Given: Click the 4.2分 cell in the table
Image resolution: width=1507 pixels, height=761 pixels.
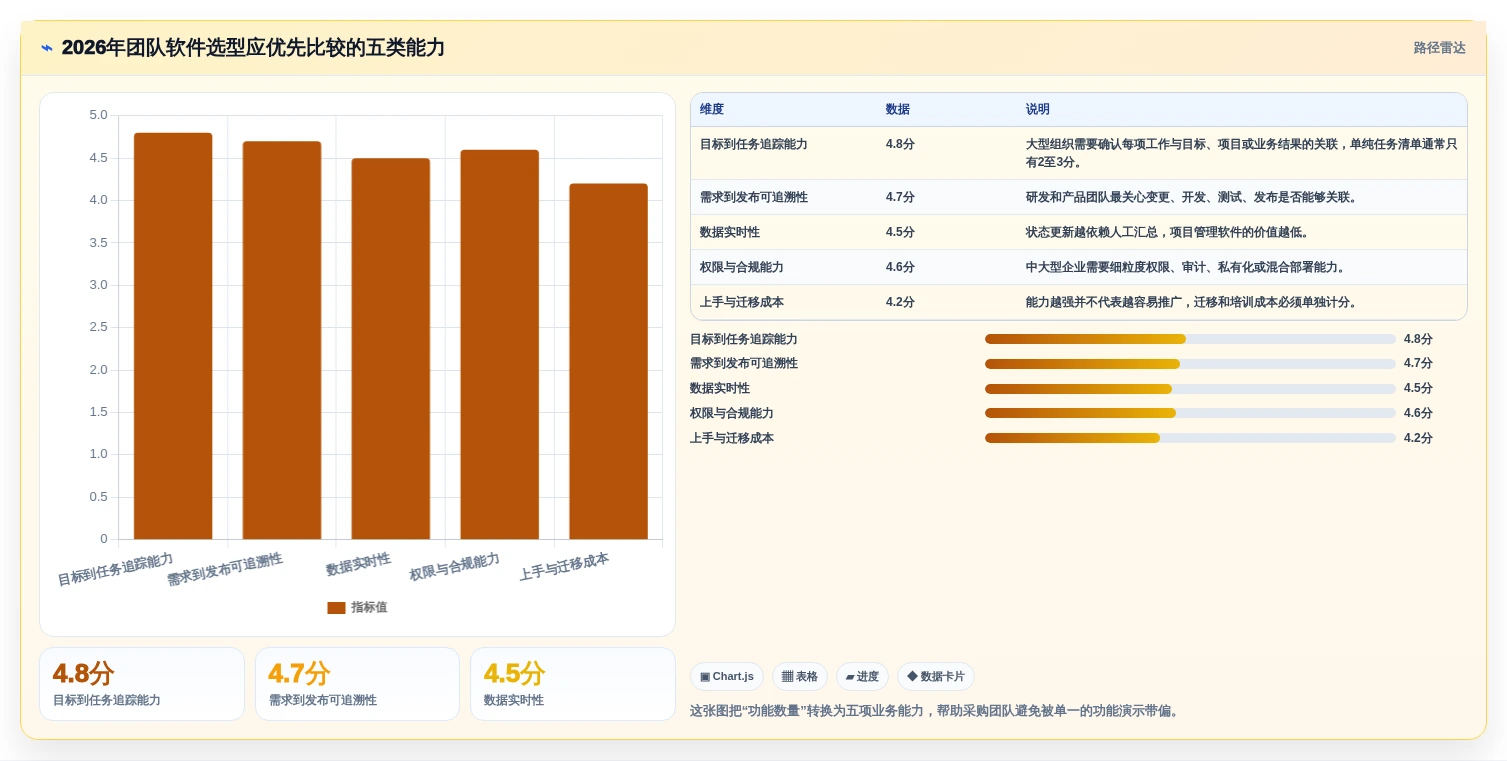Looking at the screenshot, I should click(x=900, y=302).
